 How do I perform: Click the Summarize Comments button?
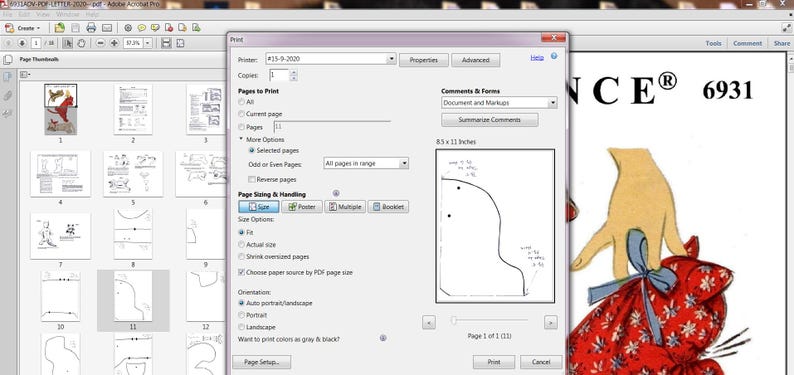(x=490, y=120)
